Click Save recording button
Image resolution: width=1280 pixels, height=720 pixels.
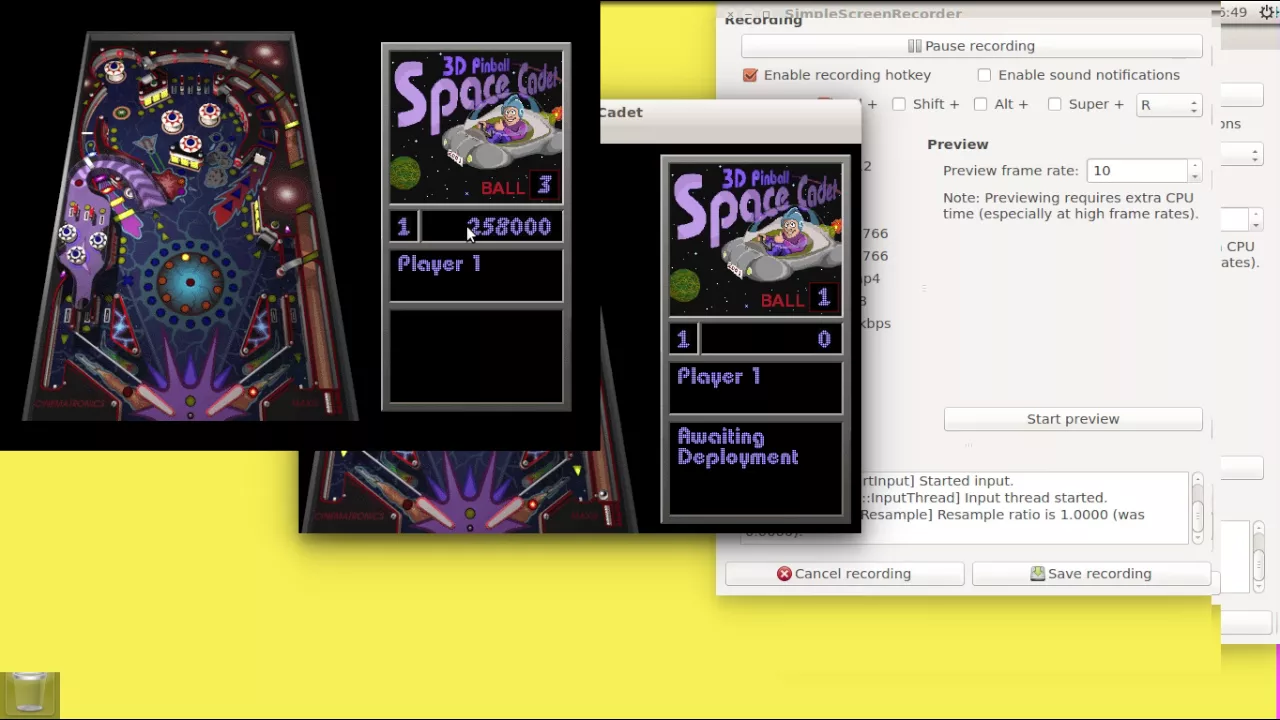coord(1091,574)
